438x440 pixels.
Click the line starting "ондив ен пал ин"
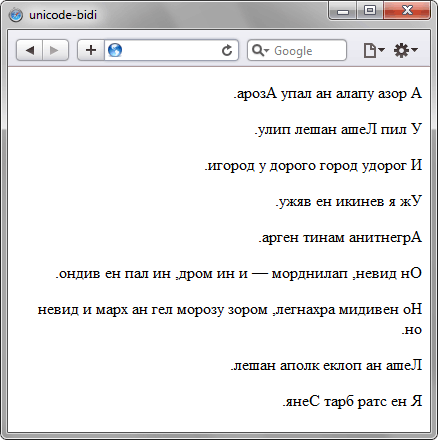click(239, 273)
